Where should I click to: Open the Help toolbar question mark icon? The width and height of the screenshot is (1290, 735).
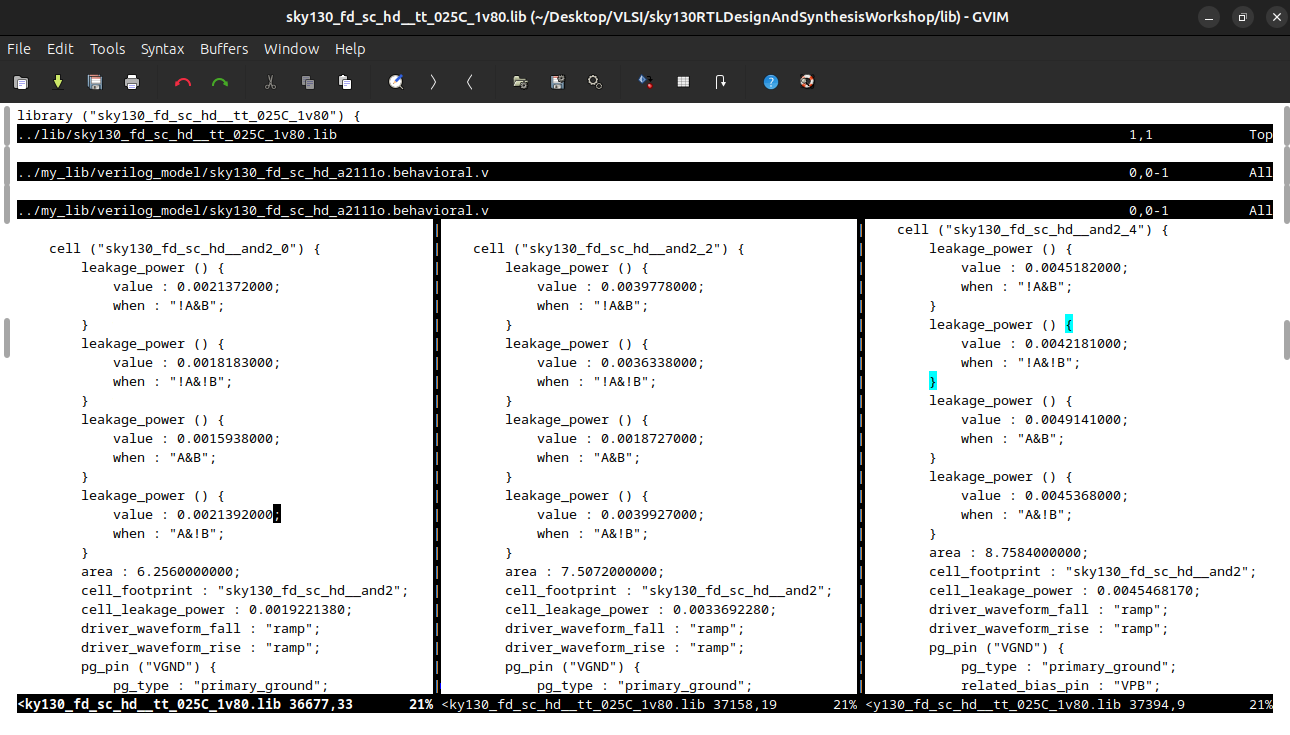(770, 82)
